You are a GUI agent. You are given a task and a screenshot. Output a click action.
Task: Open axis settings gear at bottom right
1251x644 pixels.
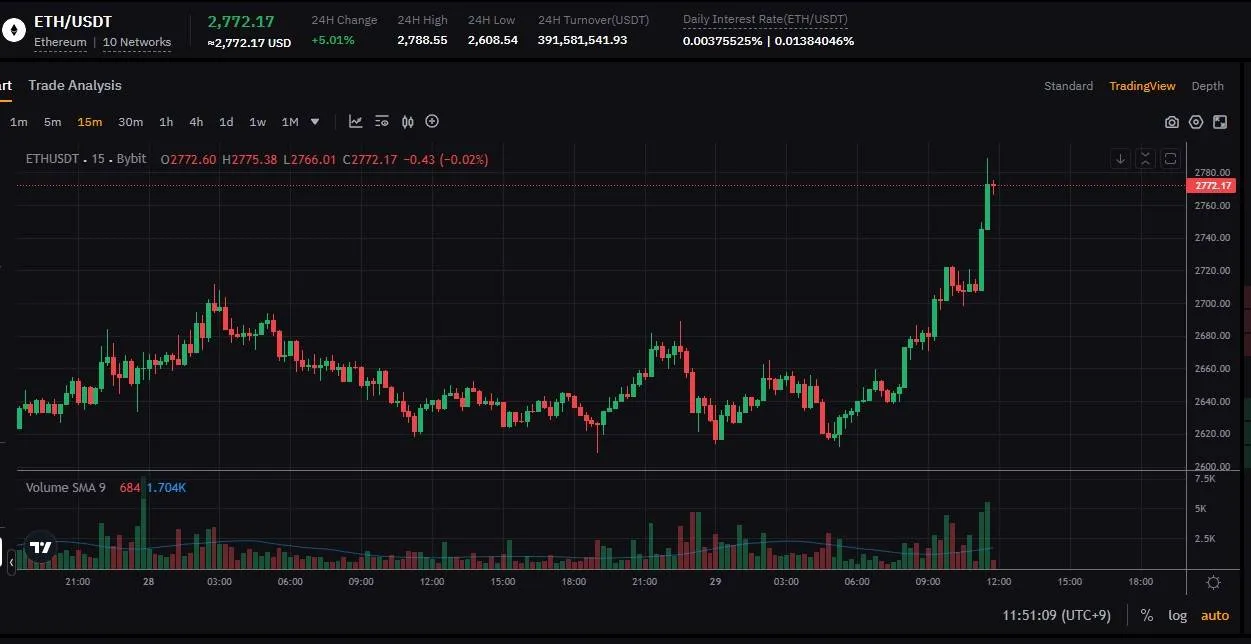point(1213,582)
